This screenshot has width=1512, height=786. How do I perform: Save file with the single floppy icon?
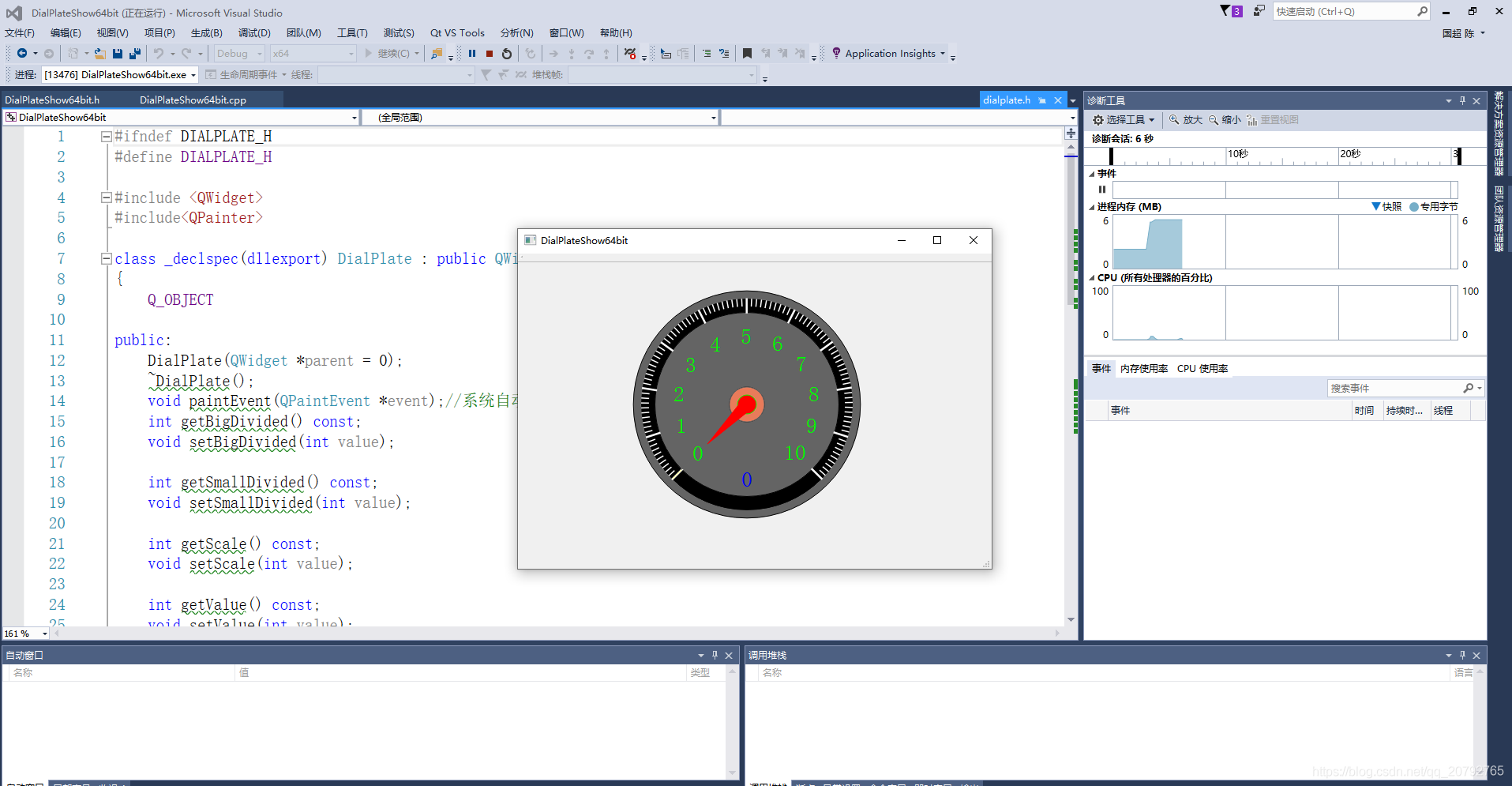coord(118,54)
